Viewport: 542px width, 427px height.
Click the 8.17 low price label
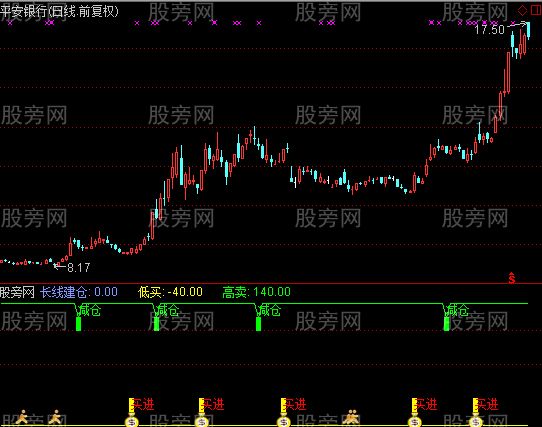78,267
